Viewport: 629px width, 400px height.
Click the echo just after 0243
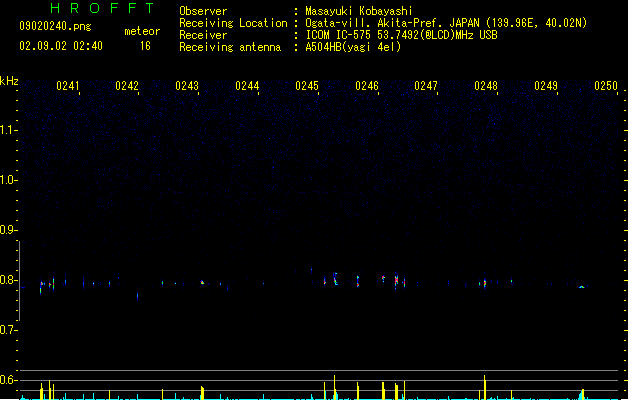(202, 282)
